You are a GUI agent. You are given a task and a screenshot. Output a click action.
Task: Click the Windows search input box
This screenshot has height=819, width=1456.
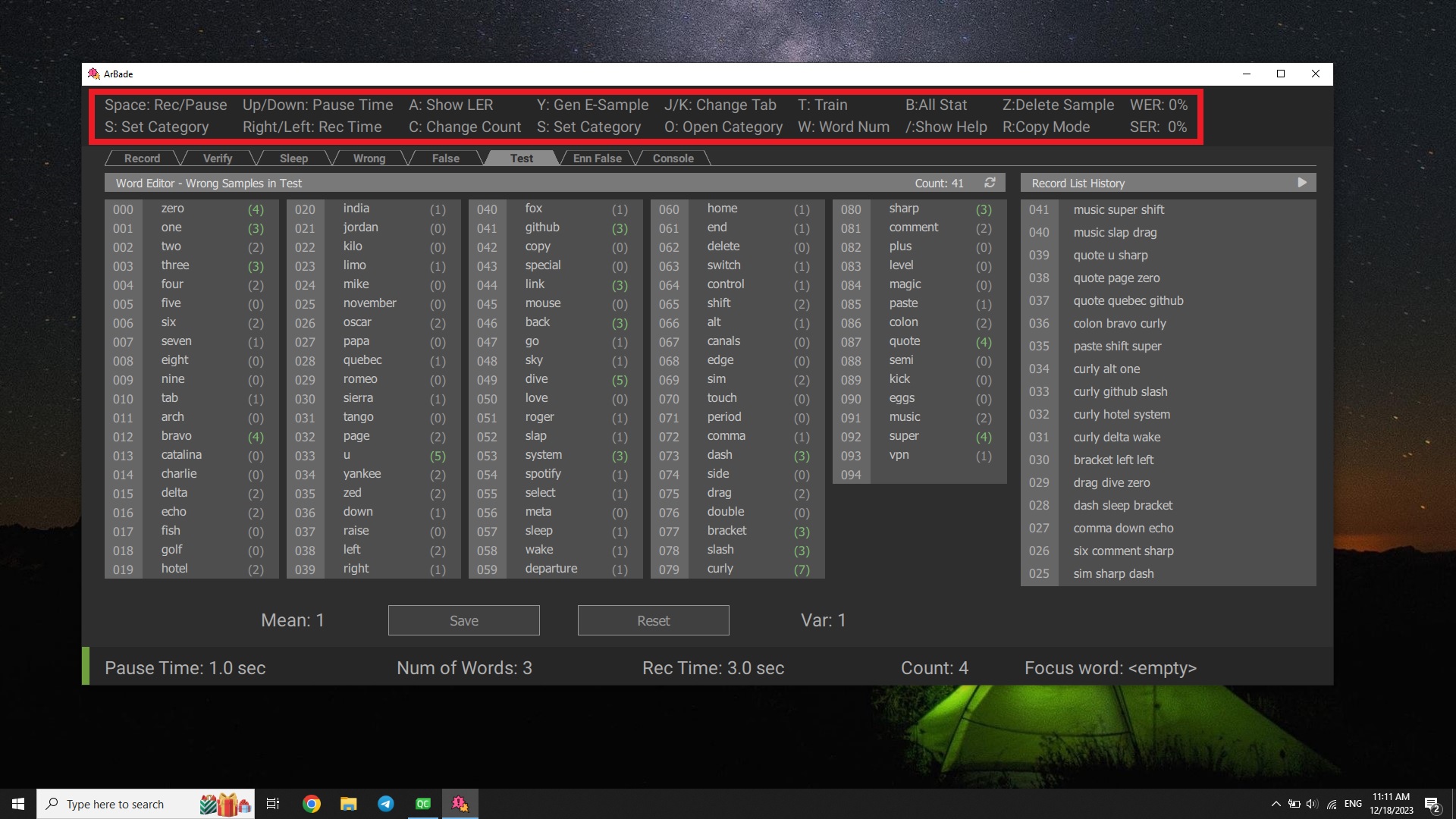(x=121, y=804)
